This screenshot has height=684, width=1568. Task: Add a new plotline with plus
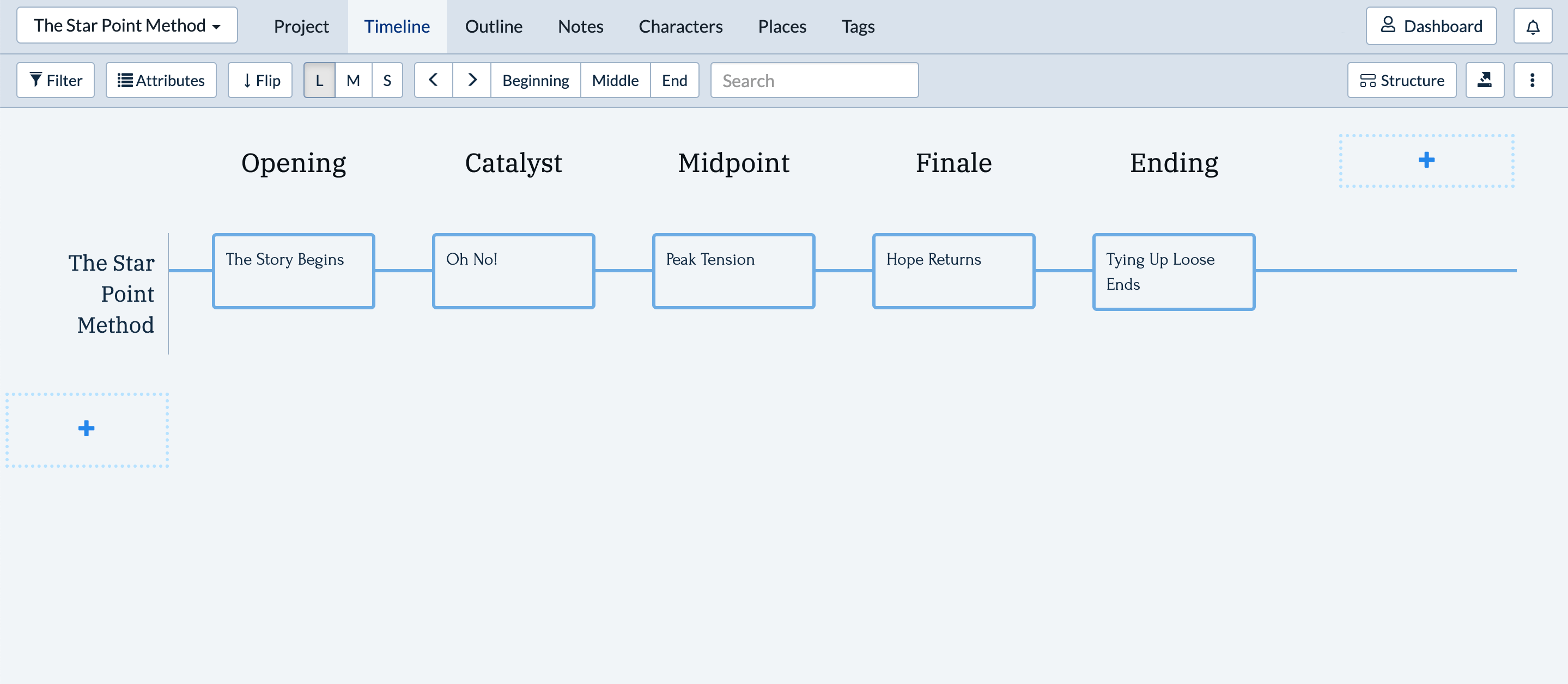[x=87, y=429]
